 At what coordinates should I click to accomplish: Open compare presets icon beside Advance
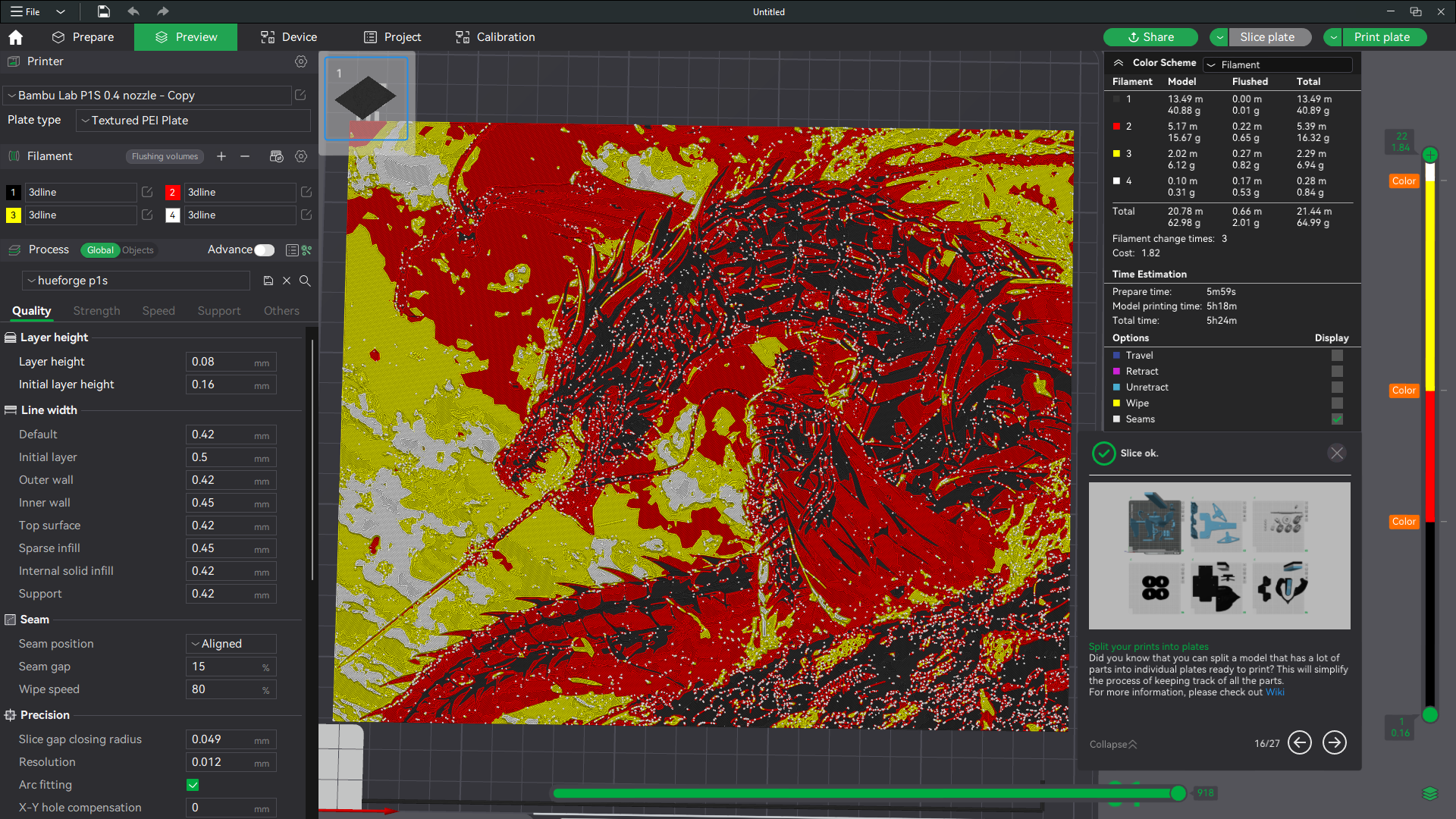click(x=307, y=250)
